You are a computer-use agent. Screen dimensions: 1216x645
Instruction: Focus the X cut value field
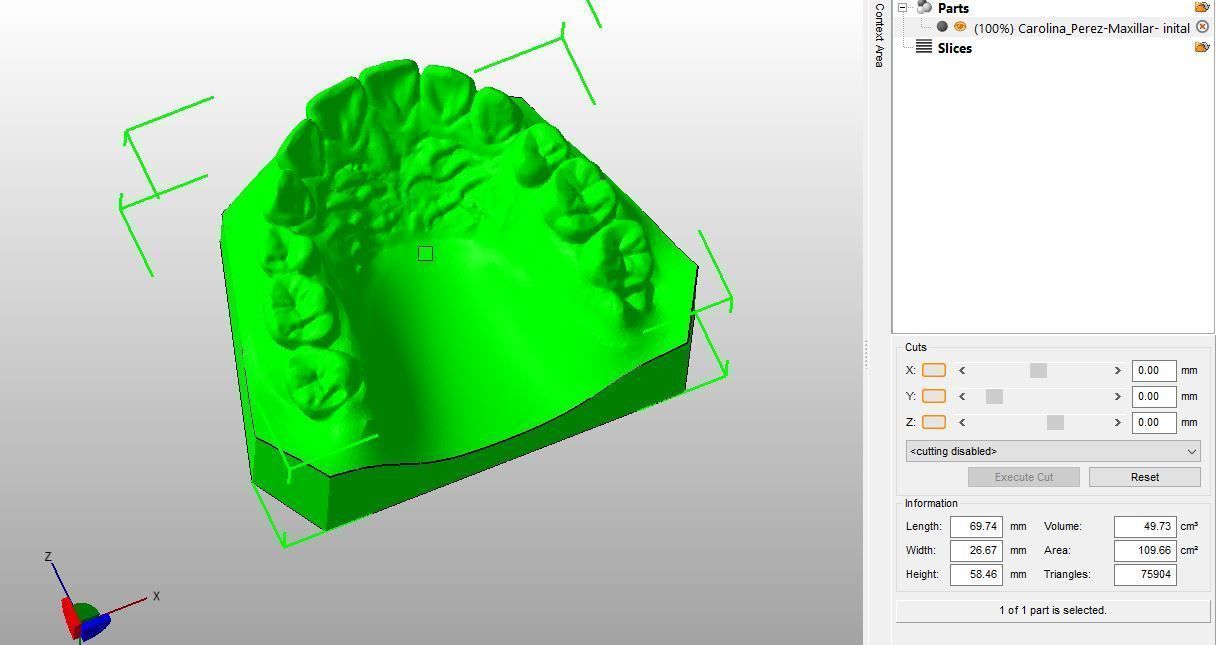click(x=1154, y=370)
